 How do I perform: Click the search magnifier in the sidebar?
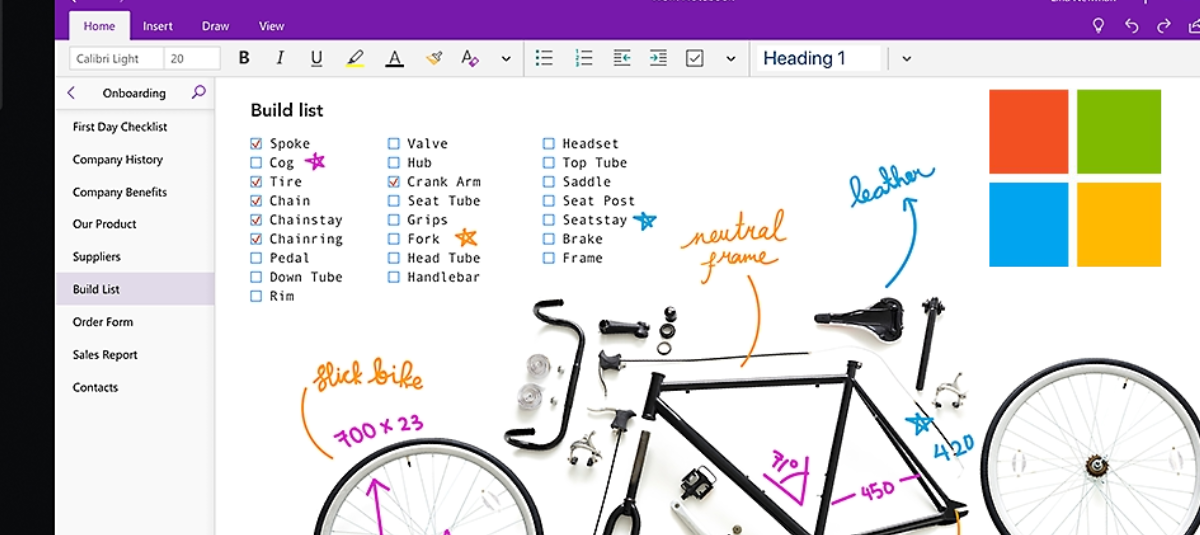[x=198, y=92]
